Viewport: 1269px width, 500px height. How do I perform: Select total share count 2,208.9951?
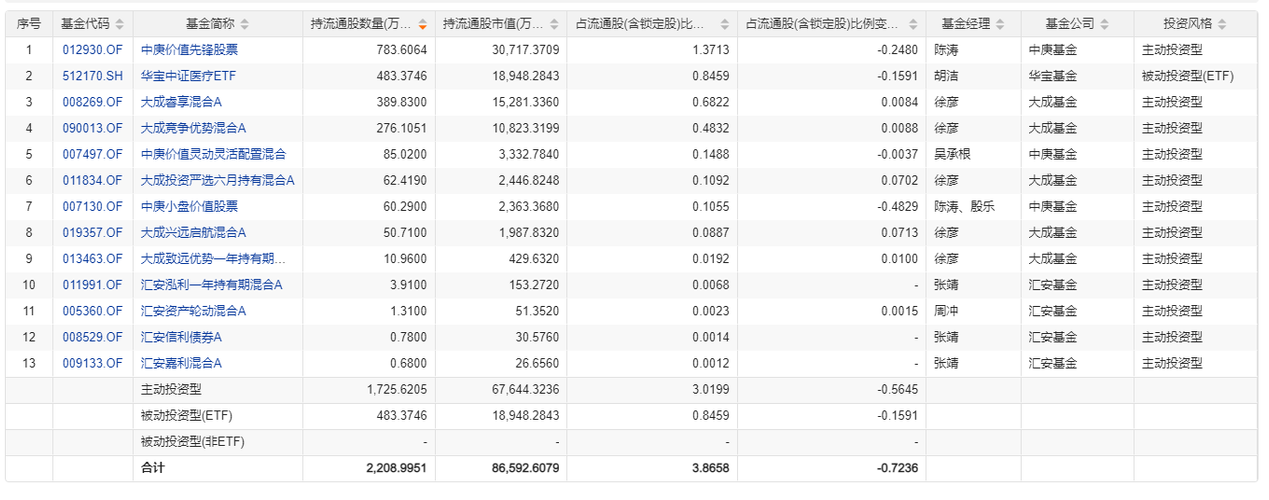pos(397,467)
